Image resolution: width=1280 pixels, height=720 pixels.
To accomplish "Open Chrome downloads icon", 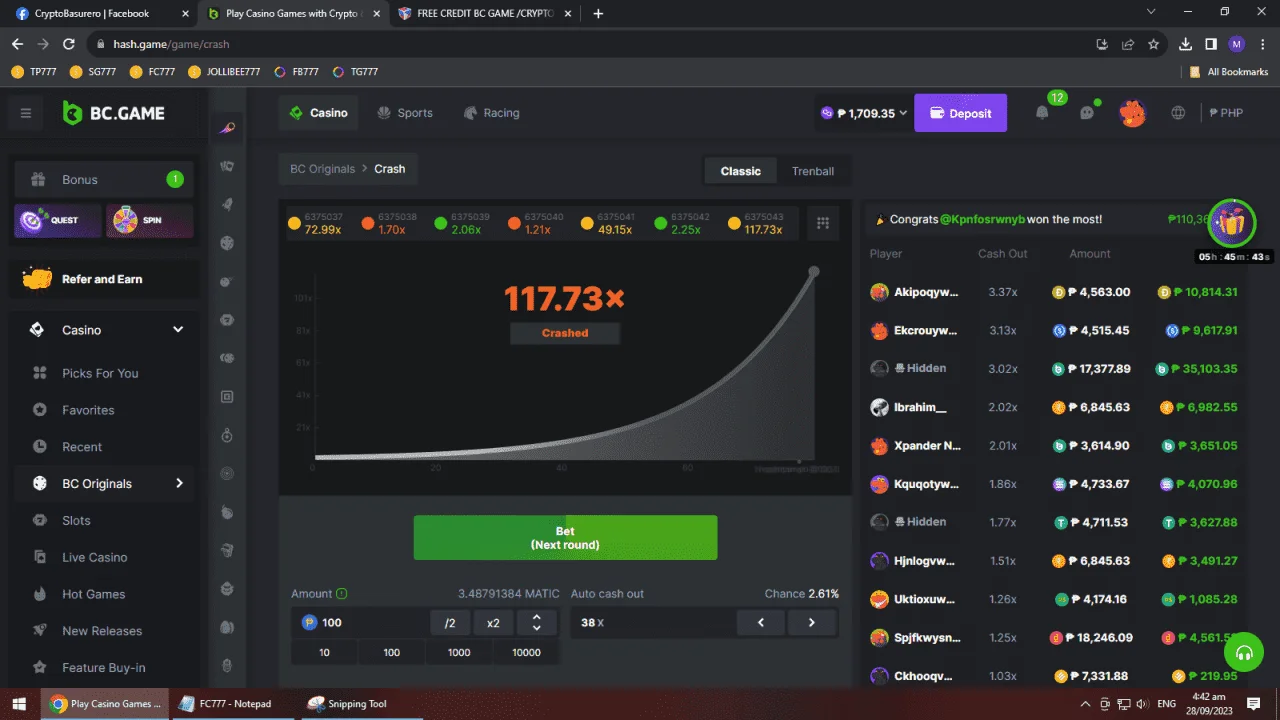I will point(1185,44).
